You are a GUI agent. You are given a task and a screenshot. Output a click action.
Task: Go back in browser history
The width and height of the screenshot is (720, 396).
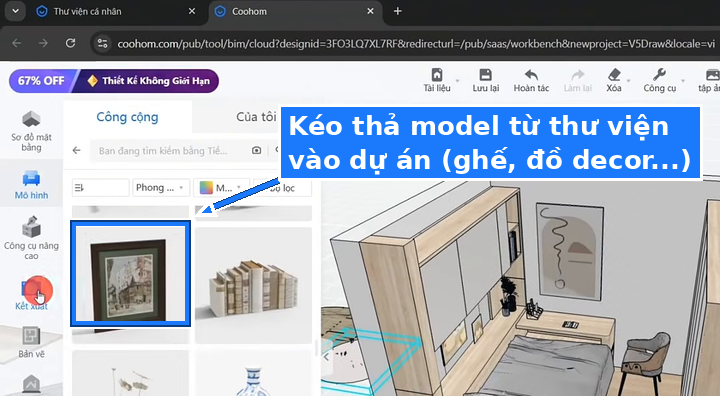tap(17, 43)
